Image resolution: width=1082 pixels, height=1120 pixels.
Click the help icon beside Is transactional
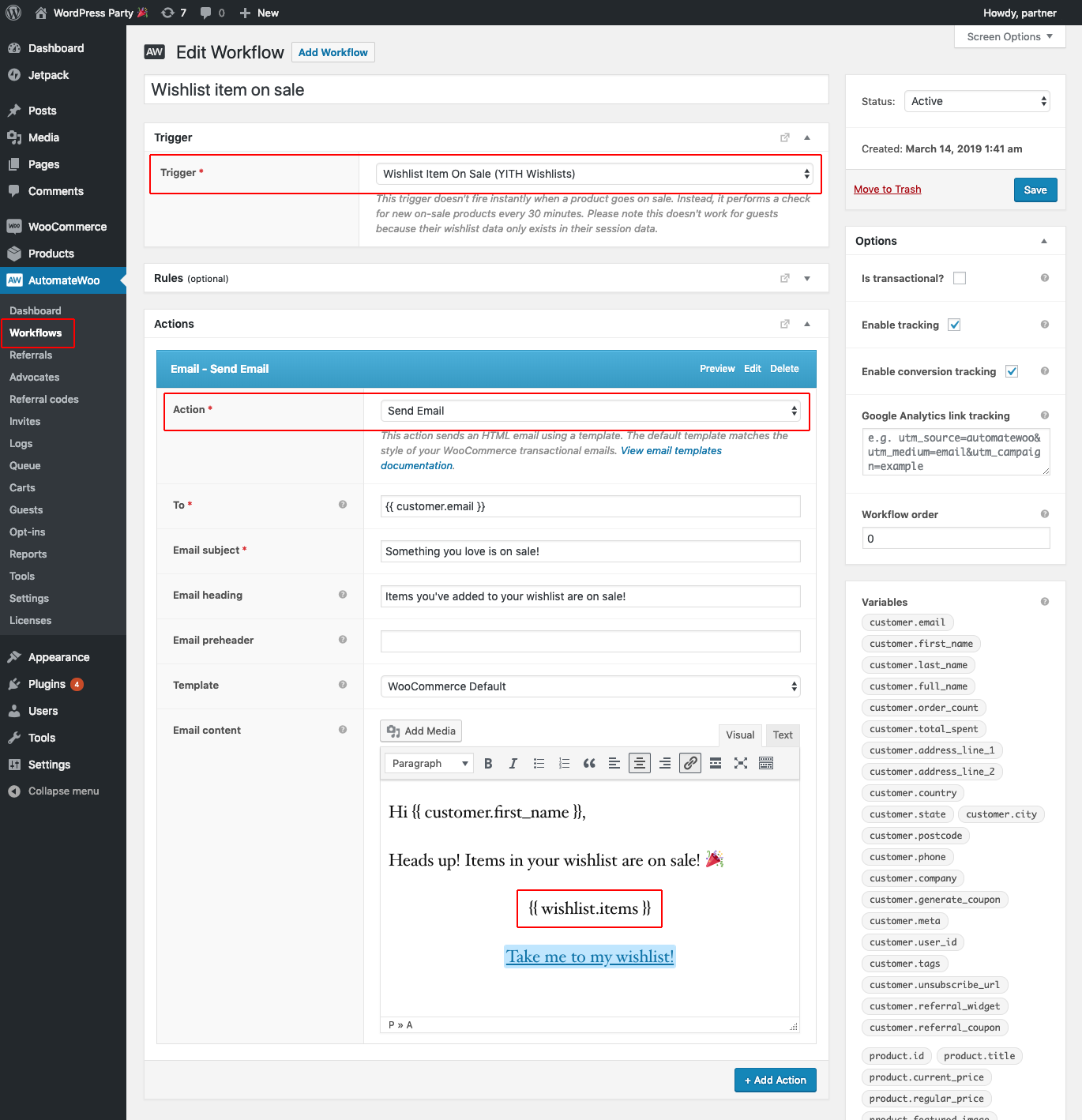1045,278
